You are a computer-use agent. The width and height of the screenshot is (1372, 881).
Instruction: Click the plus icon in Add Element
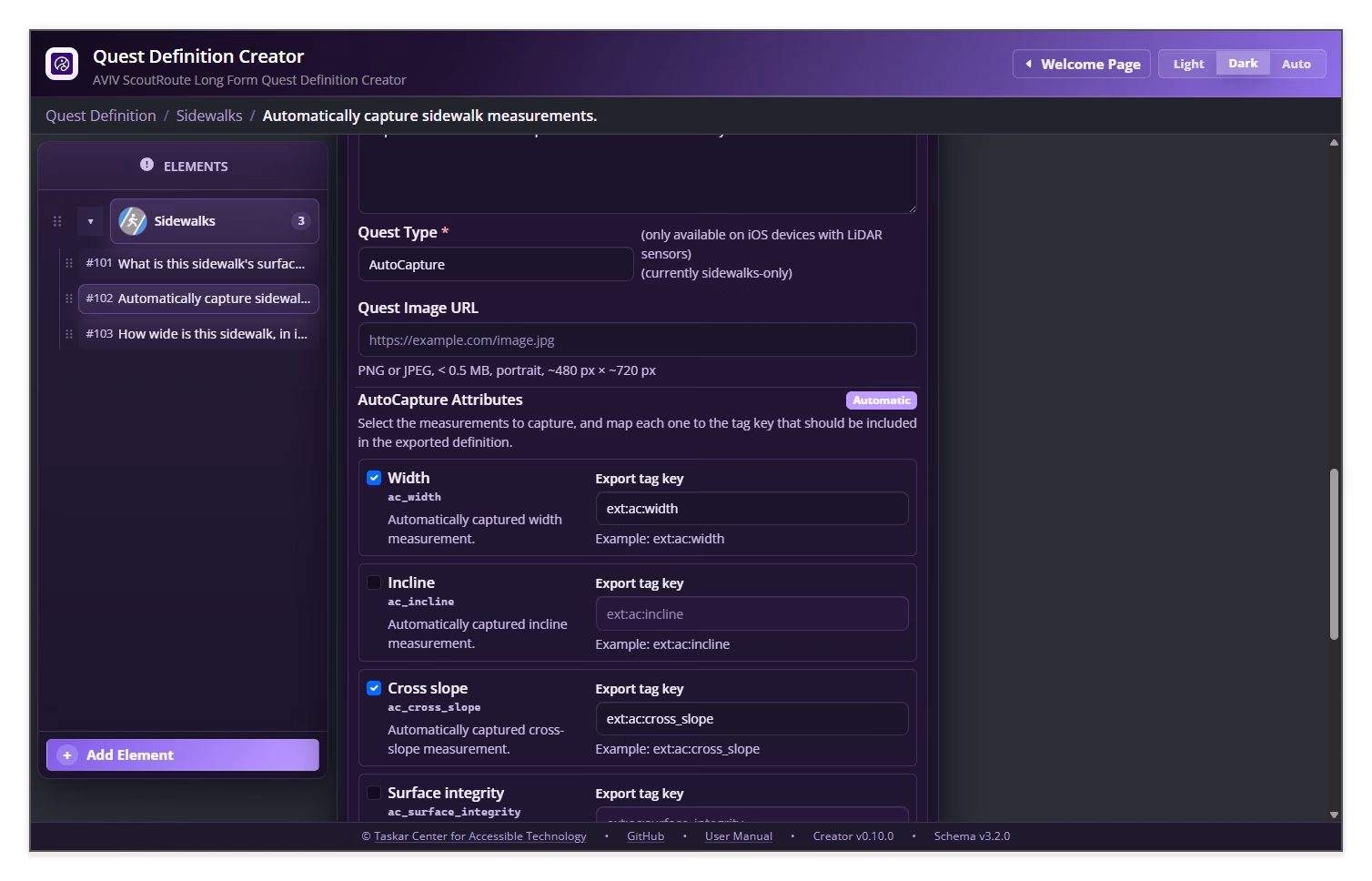[x=67, y=755]
